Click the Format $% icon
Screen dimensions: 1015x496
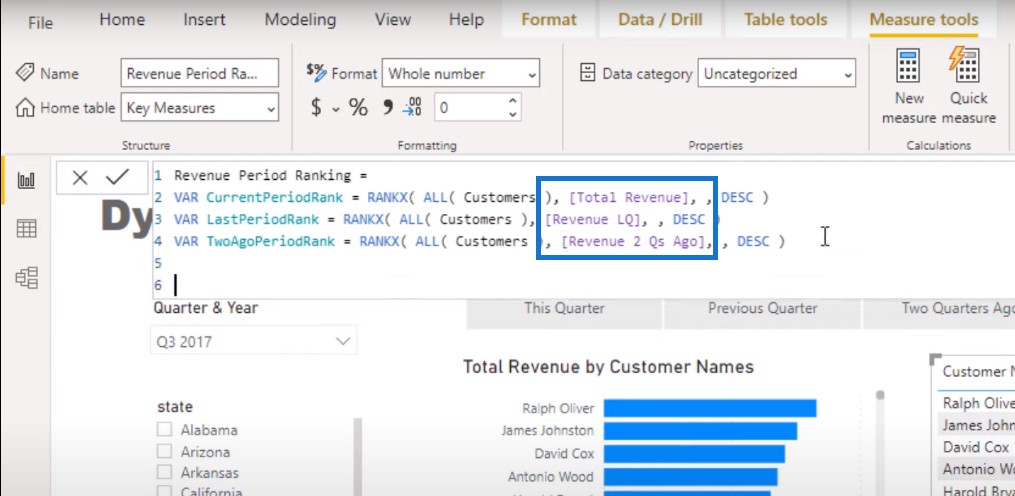point(317,73)
